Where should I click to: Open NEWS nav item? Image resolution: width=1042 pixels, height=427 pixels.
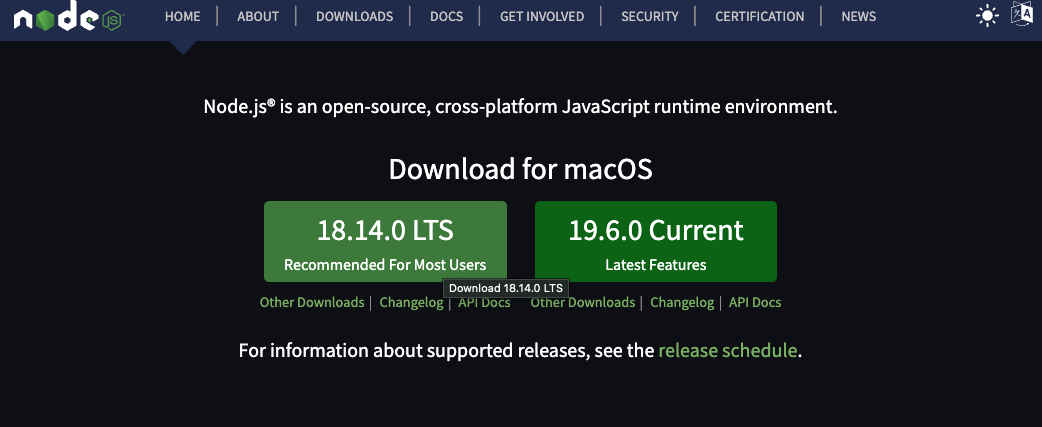[859, 17]
